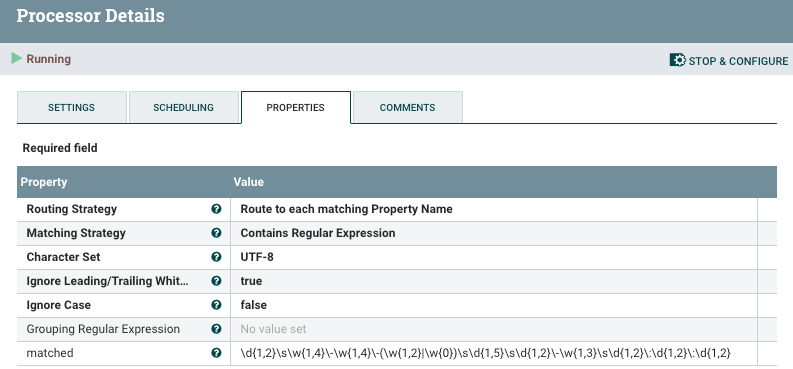Open the Settings tab

71,107
